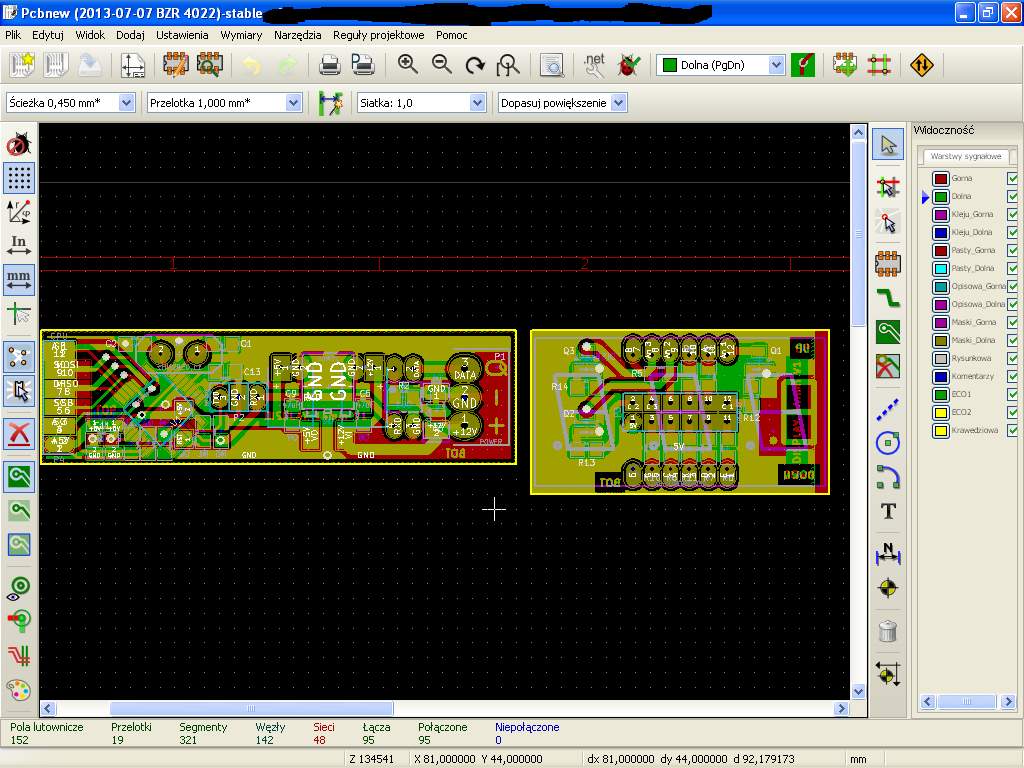Open the netlist (.net) reader

point(594,65)
